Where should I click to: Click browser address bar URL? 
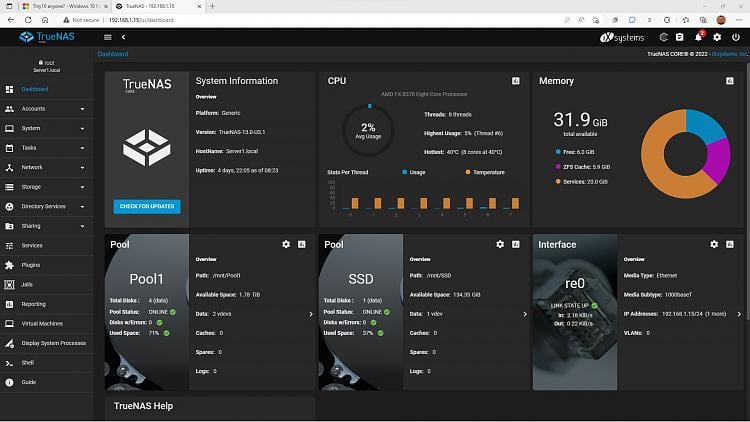click(141, 20)
